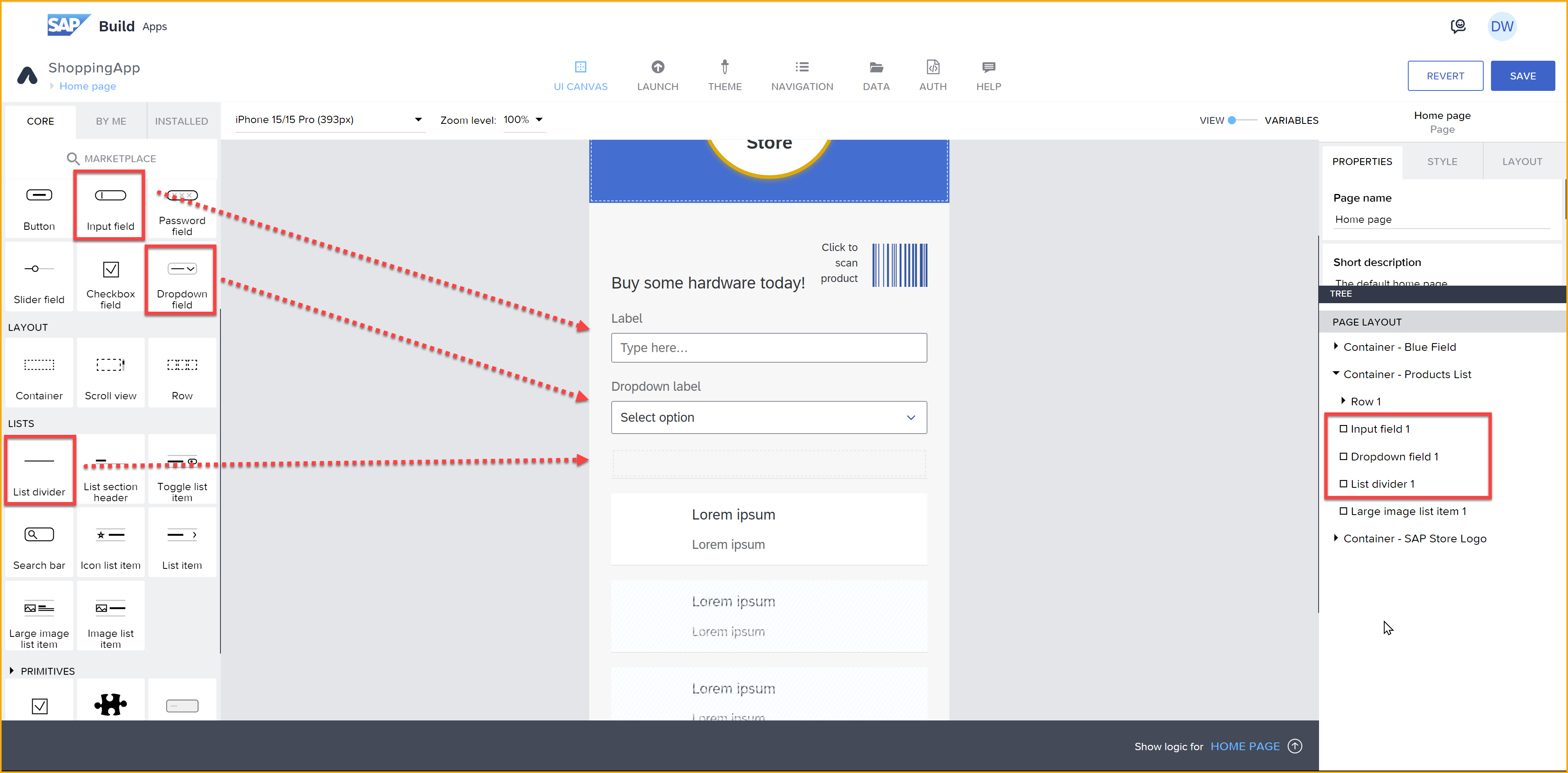Screen dimensions: 1568x773
Task: Click the Save button
Action: (1522, 76)
